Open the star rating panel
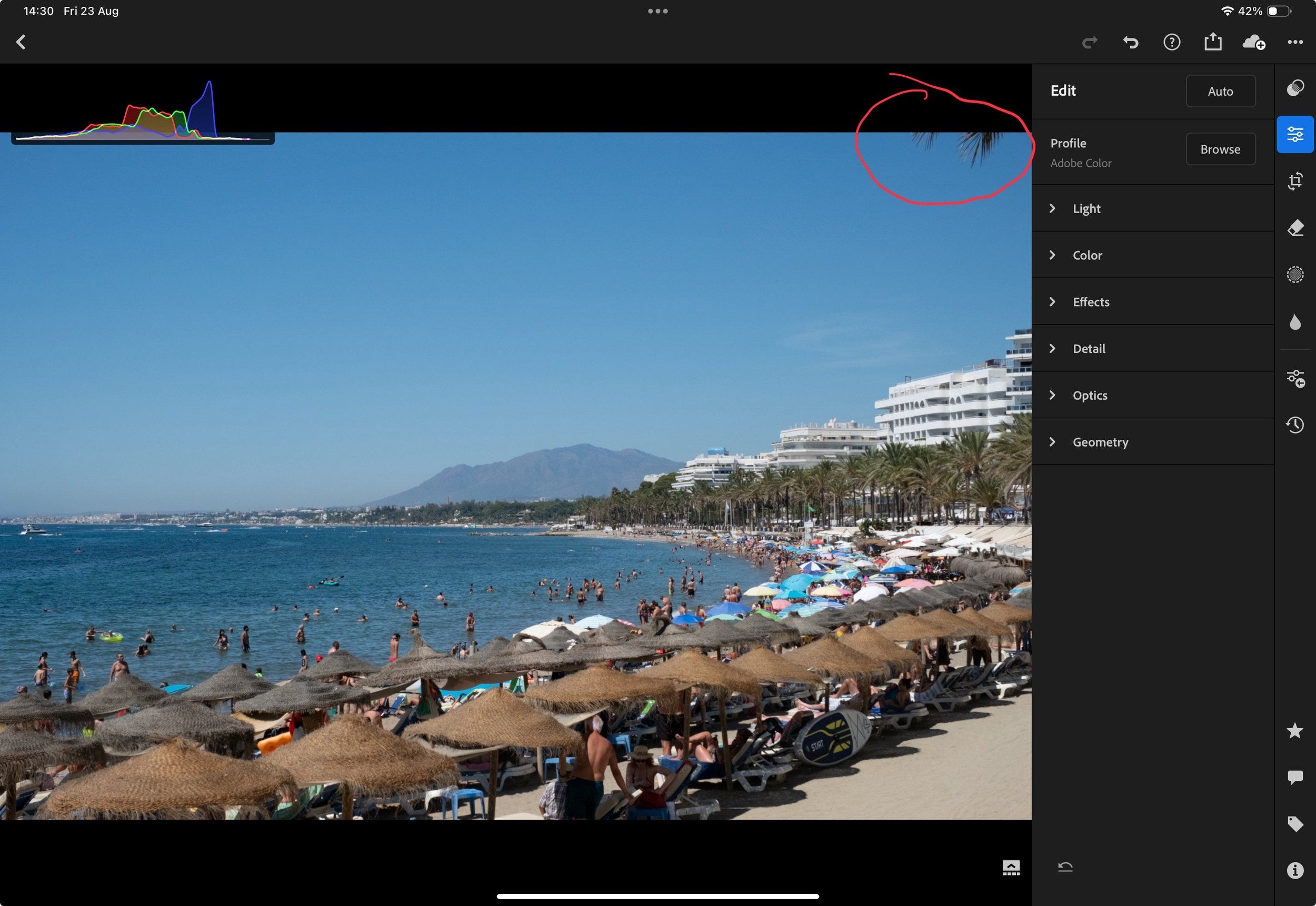 tap(1294, 731)
